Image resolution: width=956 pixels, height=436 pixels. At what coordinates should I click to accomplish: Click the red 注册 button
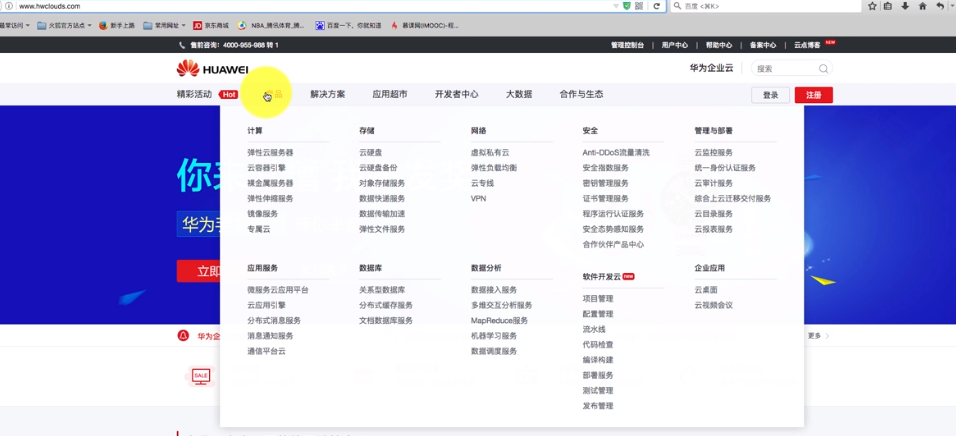[813, 95]
